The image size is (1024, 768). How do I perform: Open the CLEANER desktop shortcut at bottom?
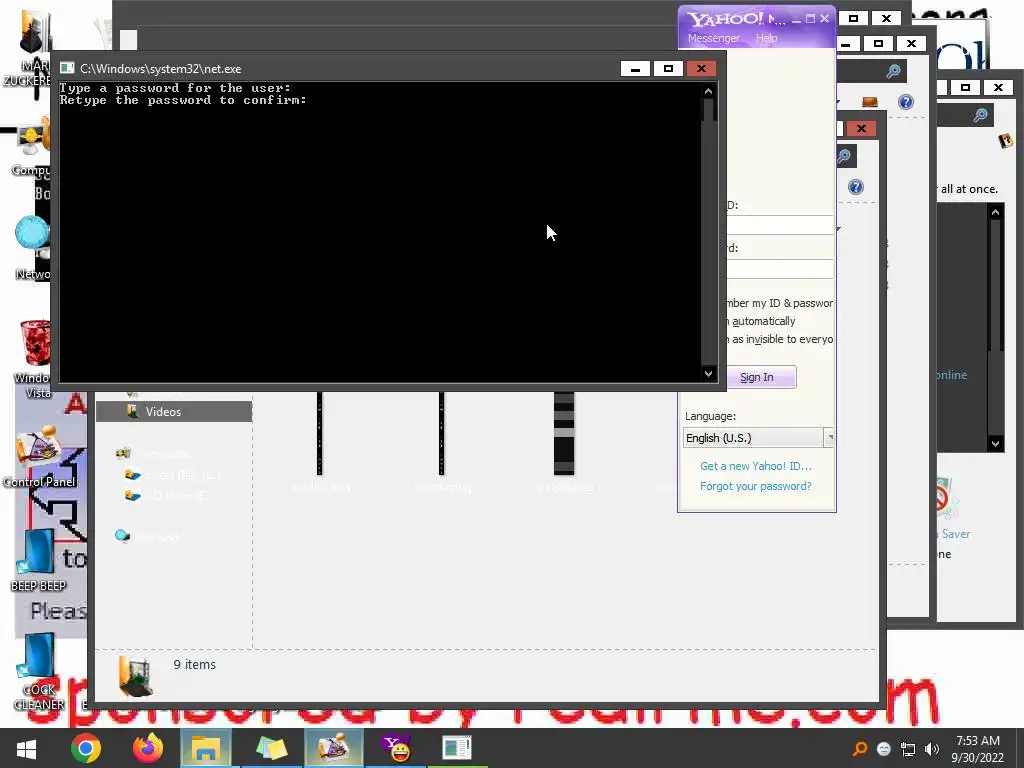38,671
